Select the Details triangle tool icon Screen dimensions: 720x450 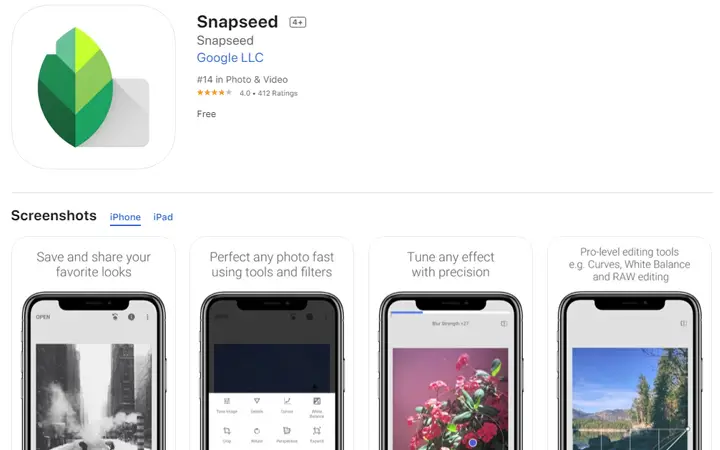(257, 401)
